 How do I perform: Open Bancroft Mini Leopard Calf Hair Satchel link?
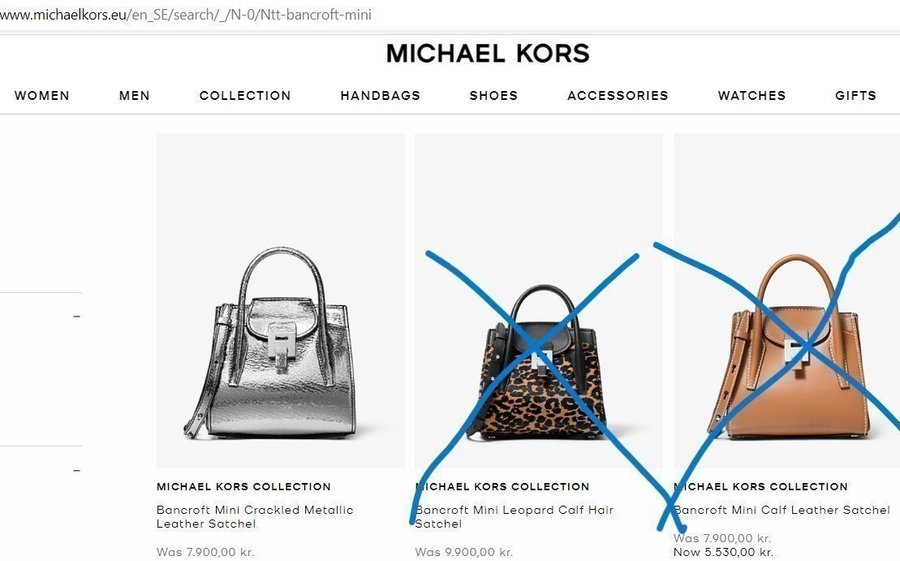[514, 517]
